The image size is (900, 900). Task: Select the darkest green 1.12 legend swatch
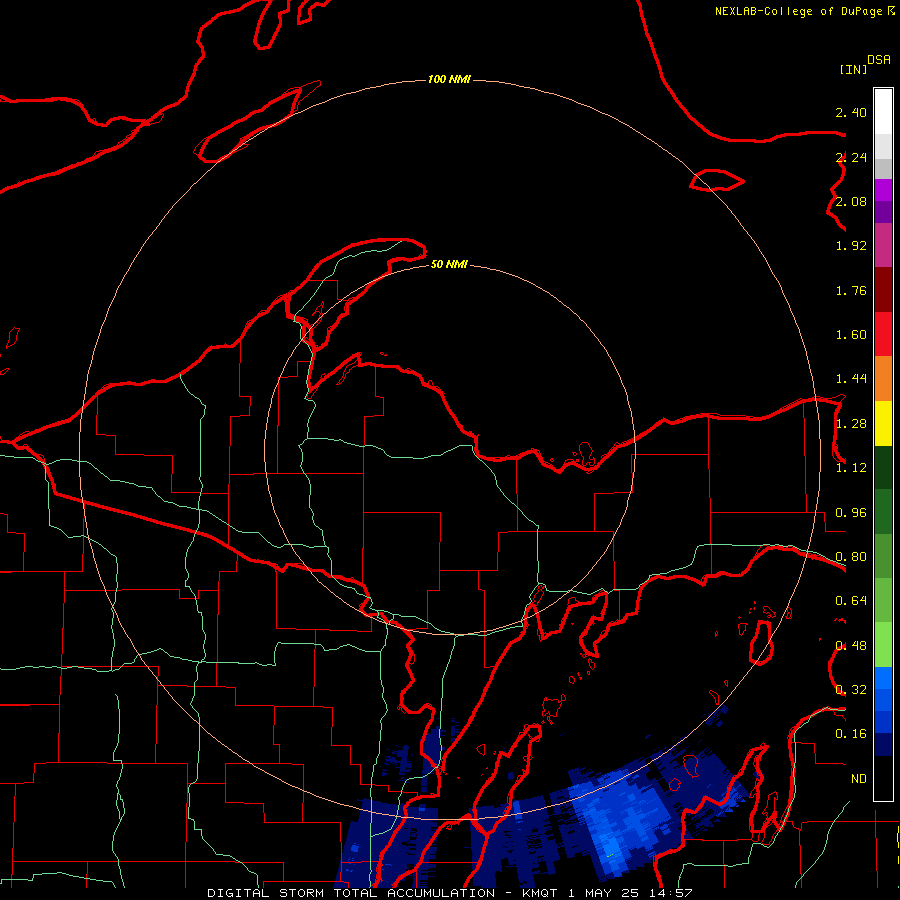883,467
